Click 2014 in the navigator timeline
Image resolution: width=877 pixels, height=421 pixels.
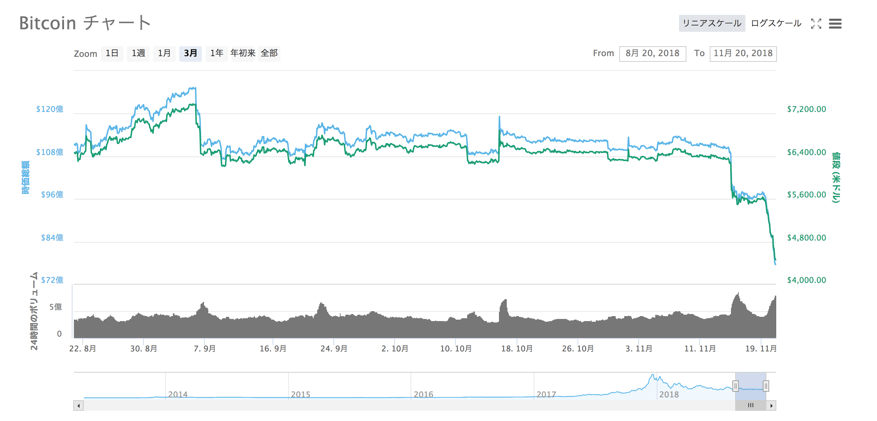click(x=178, y=394)
